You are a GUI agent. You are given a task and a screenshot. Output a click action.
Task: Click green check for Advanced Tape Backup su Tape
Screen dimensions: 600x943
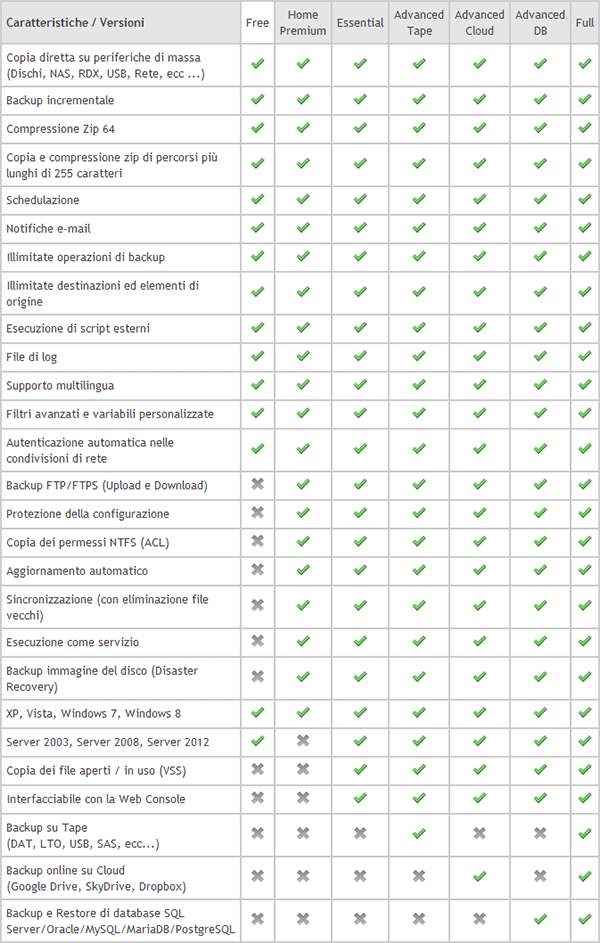coord(419,834)
